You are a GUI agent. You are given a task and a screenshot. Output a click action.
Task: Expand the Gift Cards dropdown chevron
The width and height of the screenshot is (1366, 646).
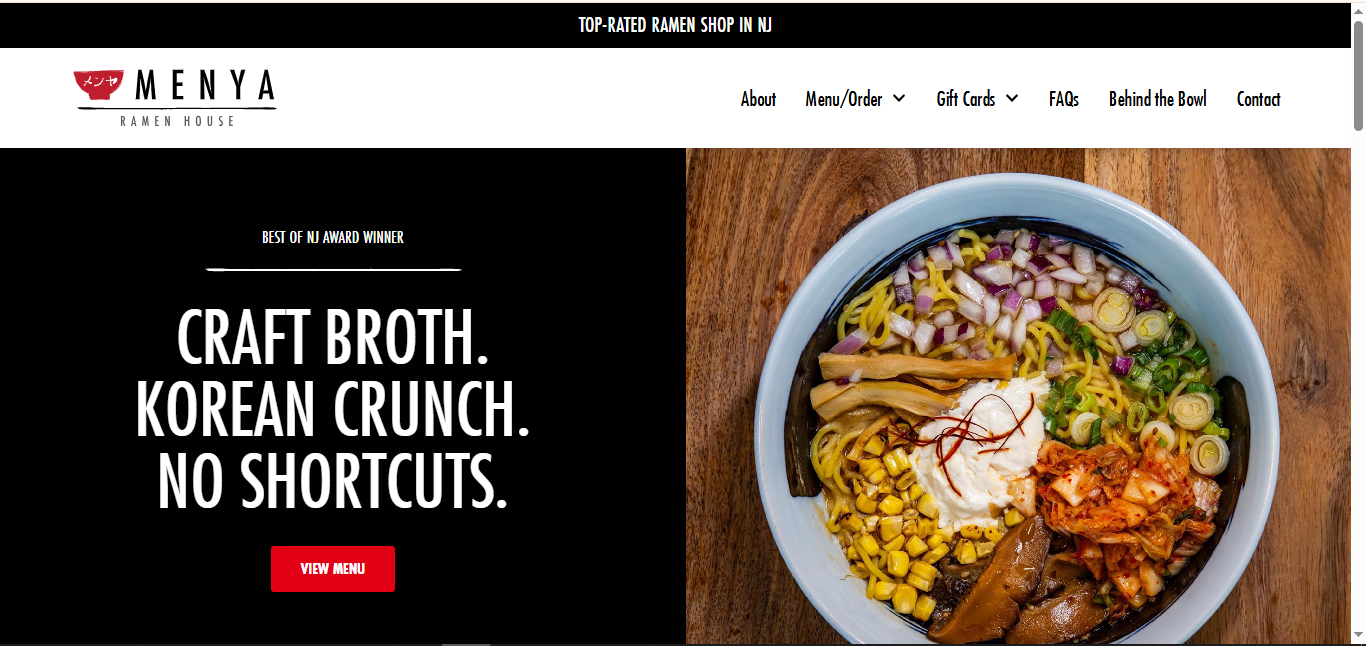point(1012,98)
